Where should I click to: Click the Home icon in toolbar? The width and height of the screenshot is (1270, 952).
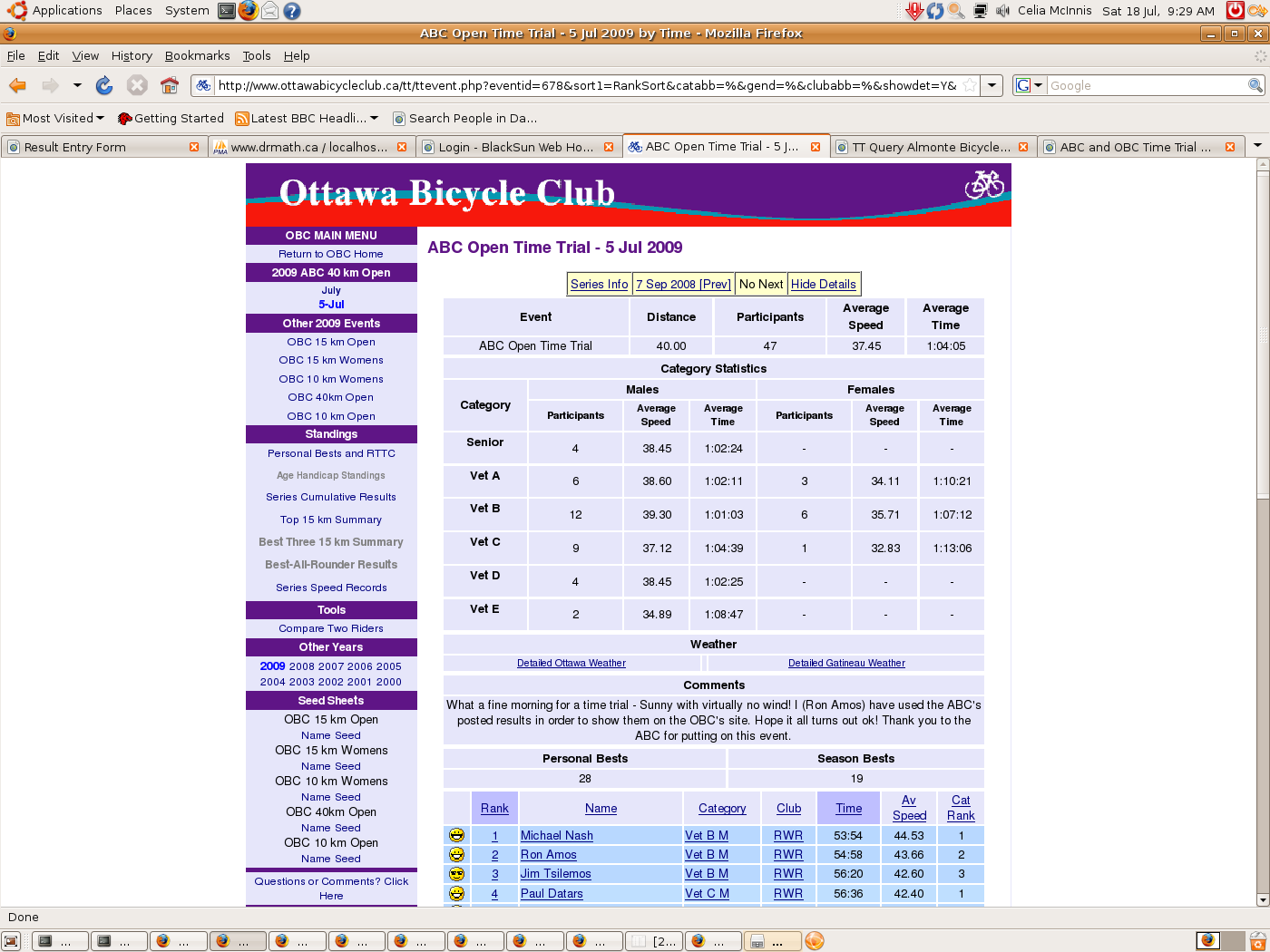tap(170, 85)
